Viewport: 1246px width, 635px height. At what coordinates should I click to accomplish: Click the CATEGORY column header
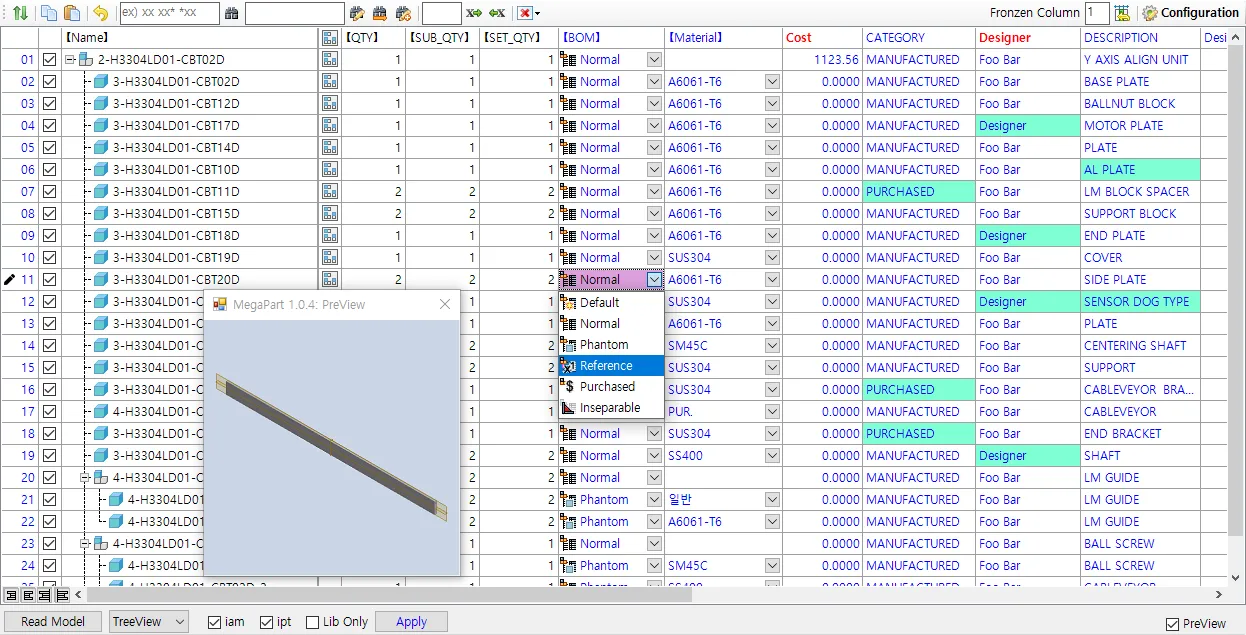(x=919, y=37)
